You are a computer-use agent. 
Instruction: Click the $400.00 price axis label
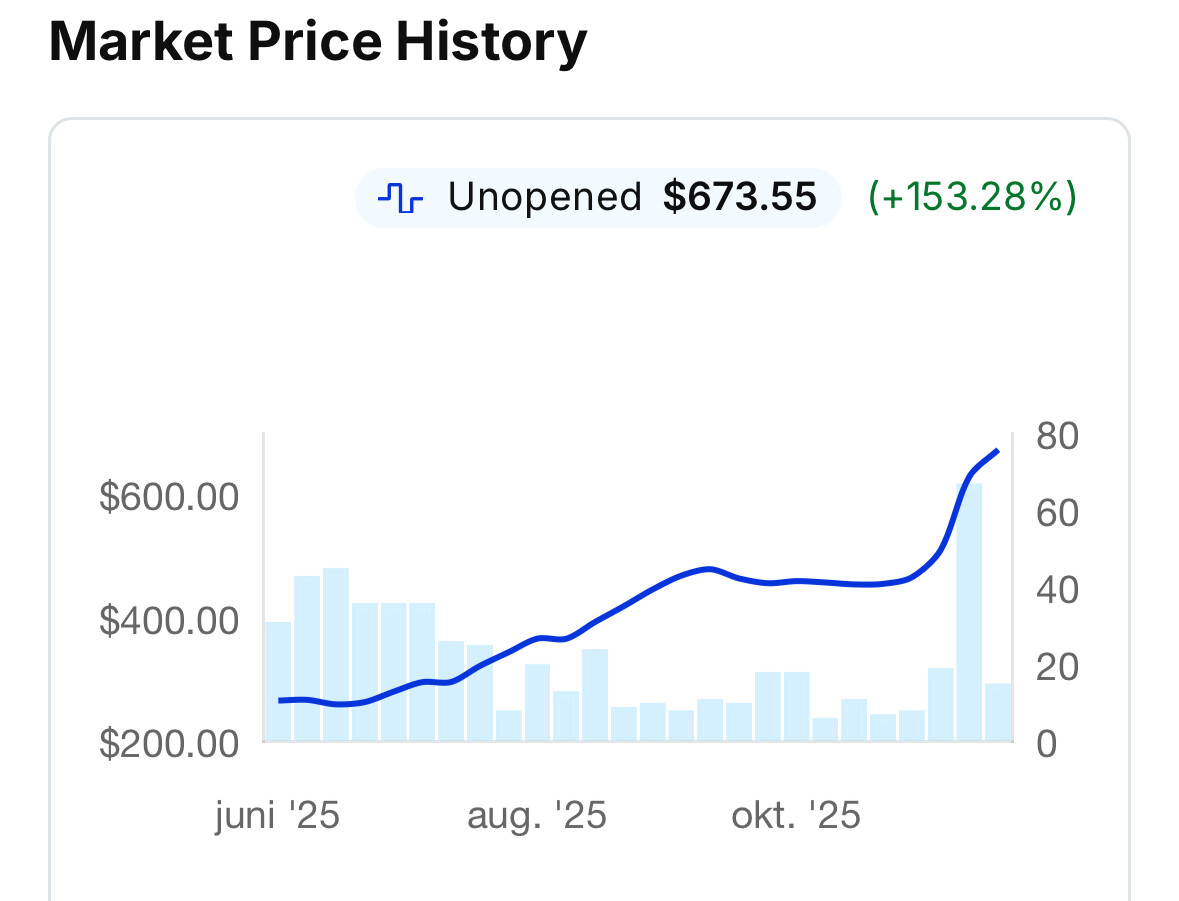pos(169,621)
